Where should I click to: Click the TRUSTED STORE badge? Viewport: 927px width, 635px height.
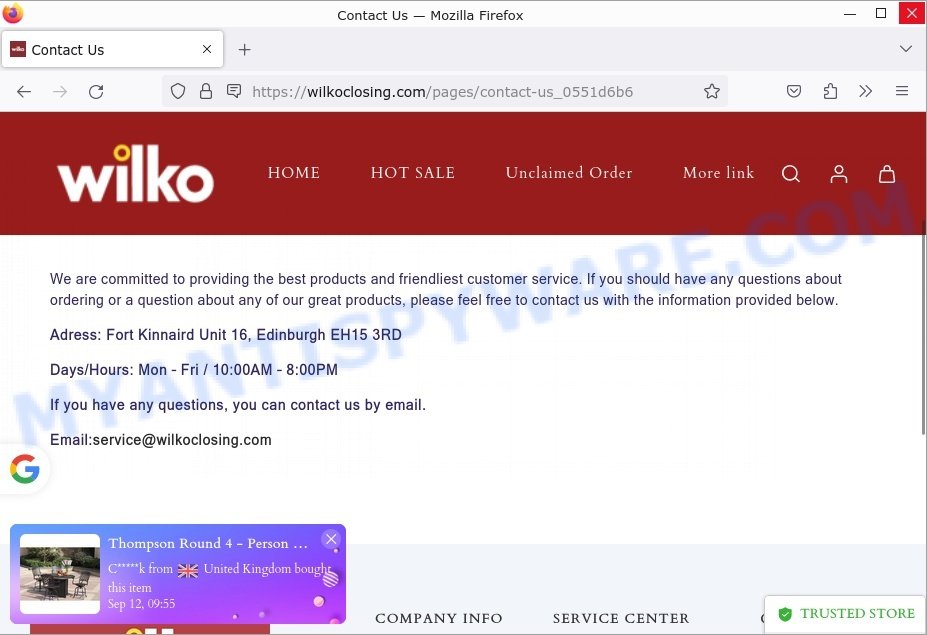pyautogui.click(x=845, y=614)
